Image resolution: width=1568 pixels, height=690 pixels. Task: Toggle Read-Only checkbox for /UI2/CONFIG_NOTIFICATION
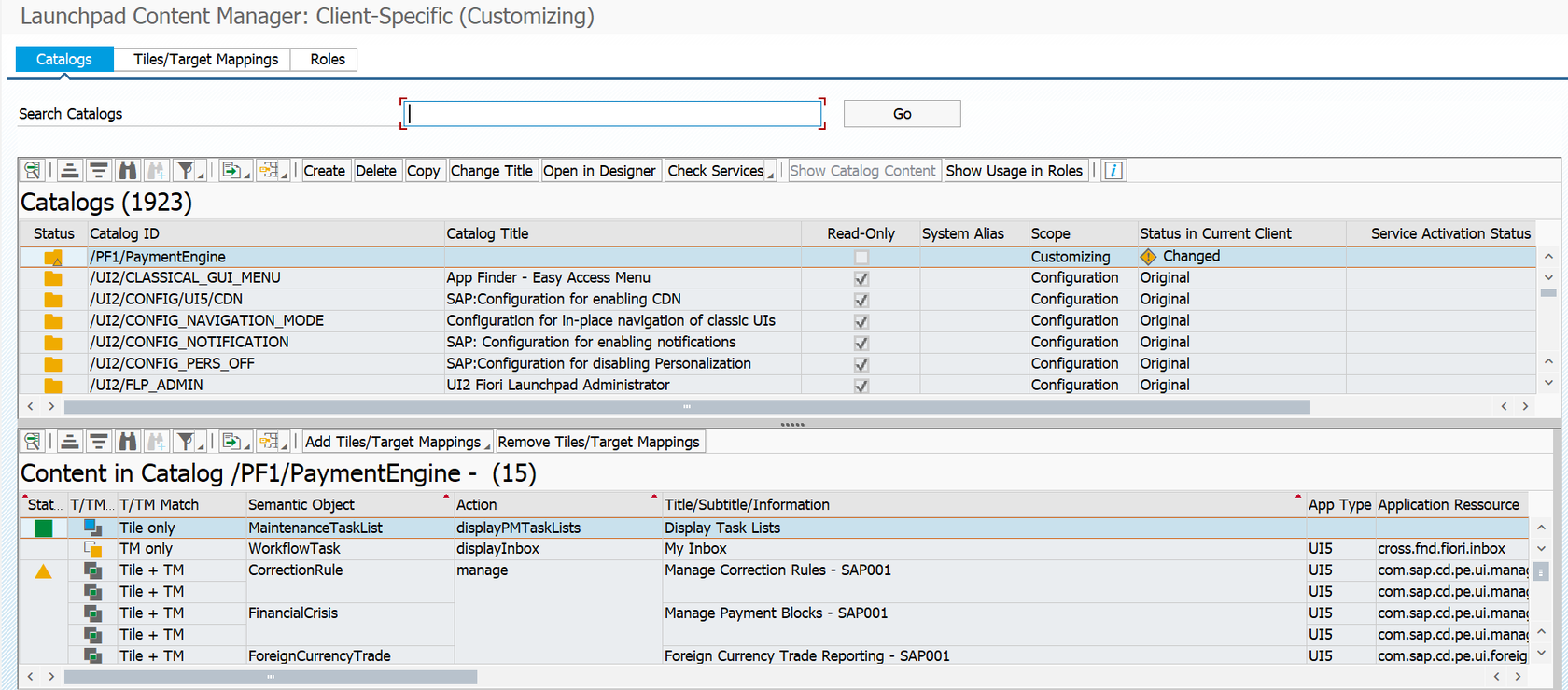pos(861,343)
